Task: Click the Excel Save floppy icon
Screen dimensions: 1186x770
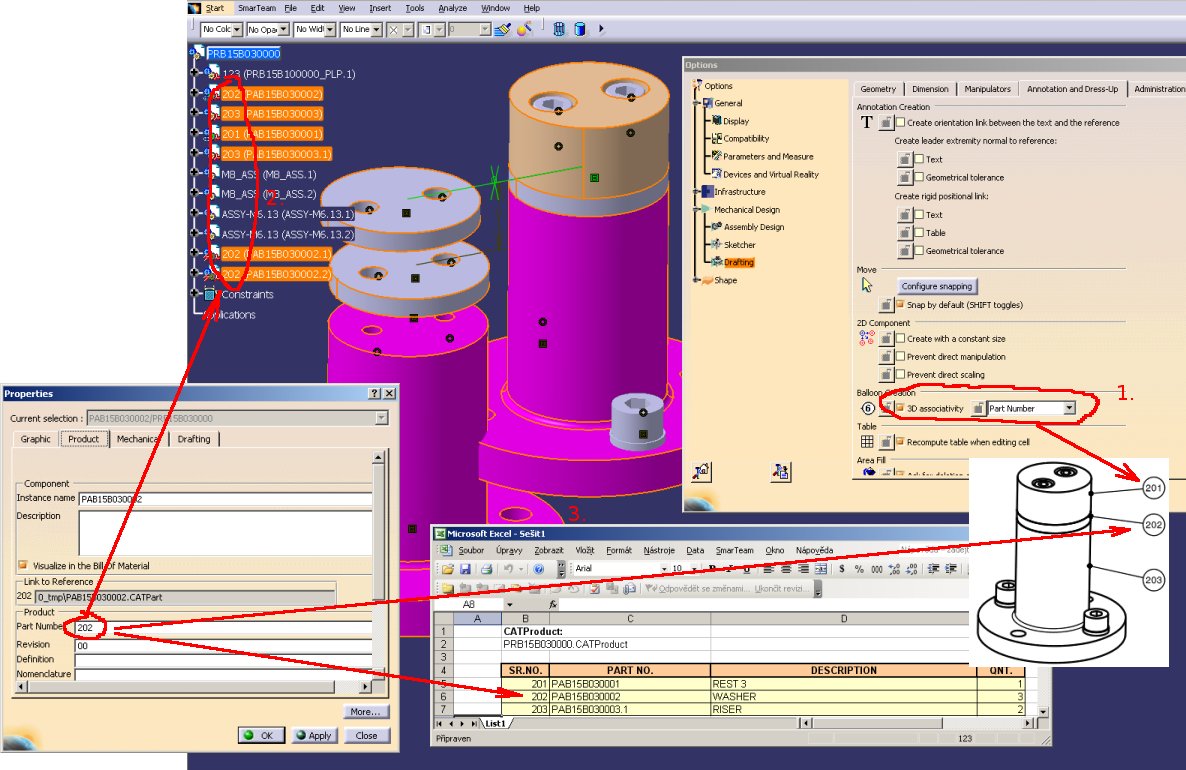Action: 465,569
